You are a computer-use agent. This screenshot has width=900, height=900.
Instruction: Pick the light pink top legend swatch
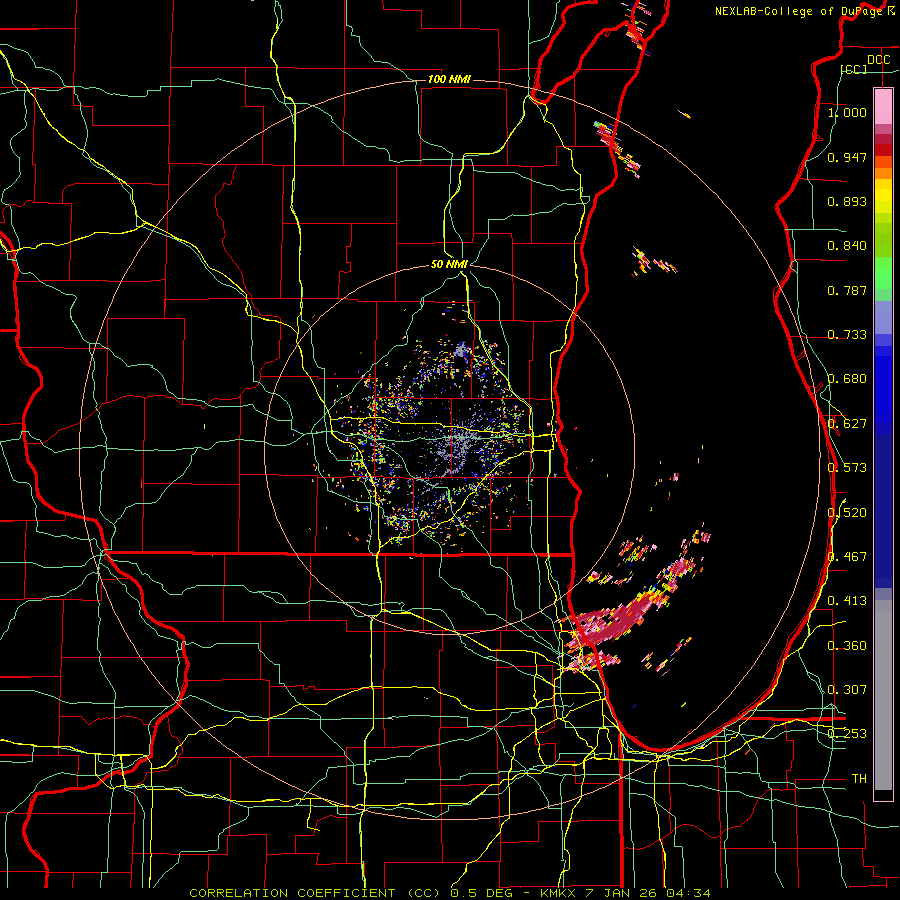pyautogui.click(x=883, y=106)
